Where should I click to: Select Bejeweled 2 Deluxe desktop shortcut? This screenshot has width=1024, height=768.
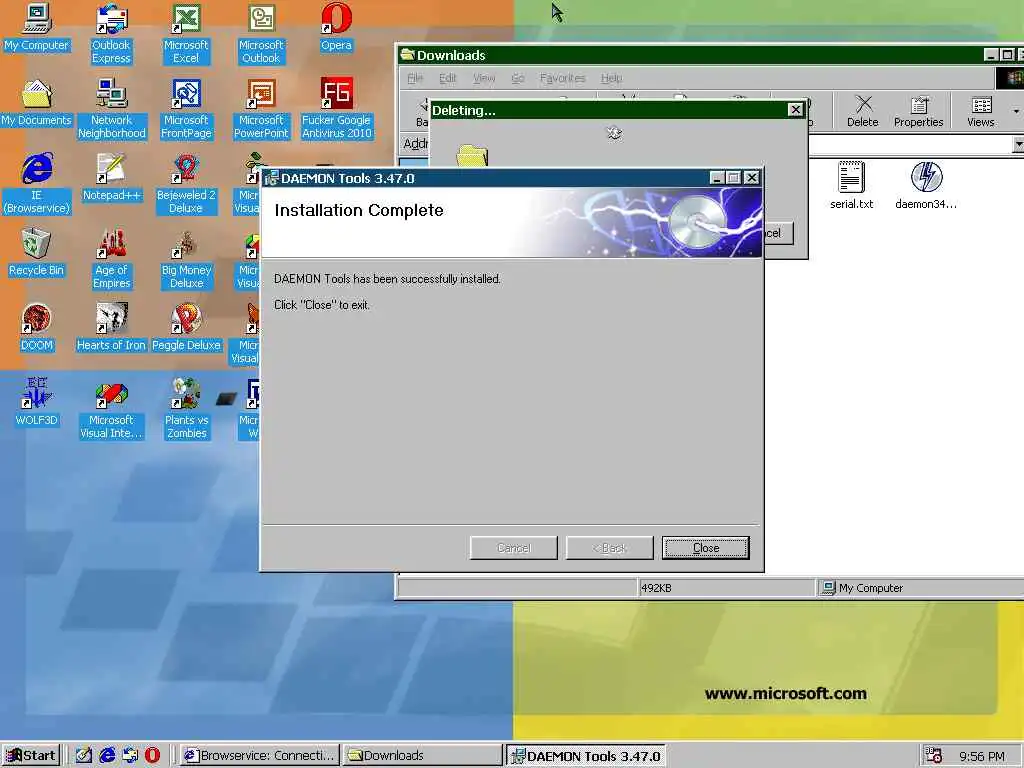[x=186, y=184]
